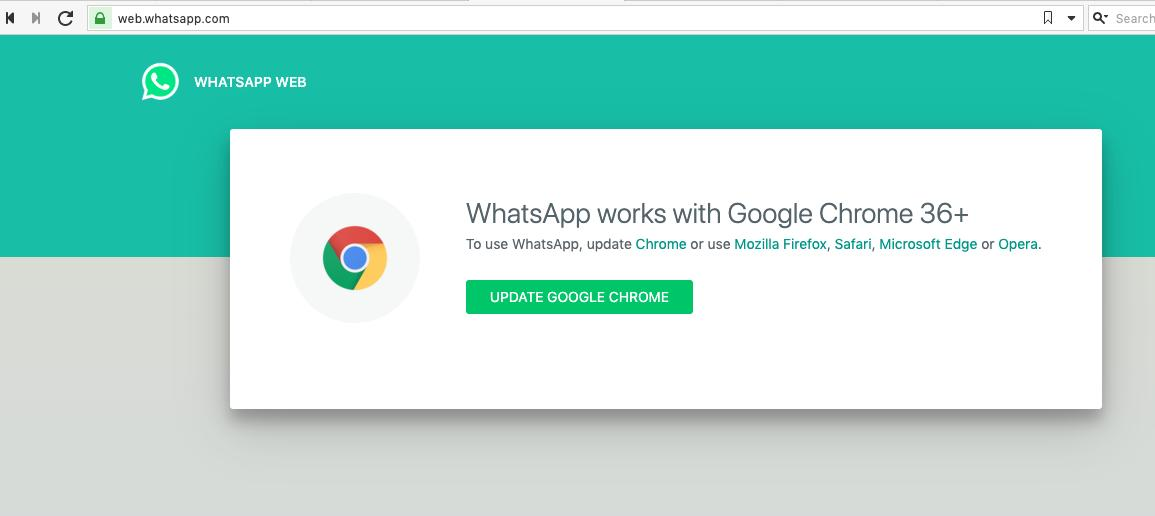The width and height of the screenshot is (1155, 516).
Task: Focus the web.whatsapp.com address field
Action: pyautogui.click(x=575, y=18)
